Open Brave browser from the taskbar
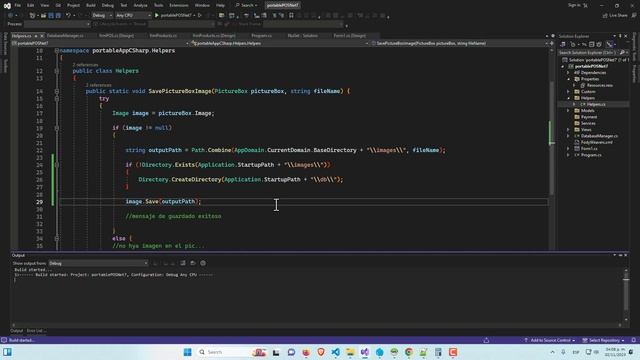The image size is (640, 360). [x=321, y=352]
